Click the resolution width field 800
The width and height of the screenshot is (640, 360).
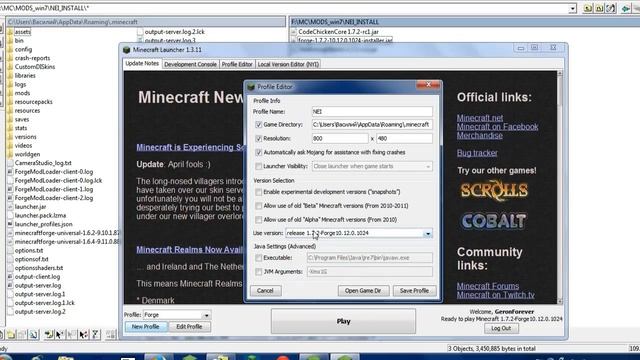coord(340,138)
